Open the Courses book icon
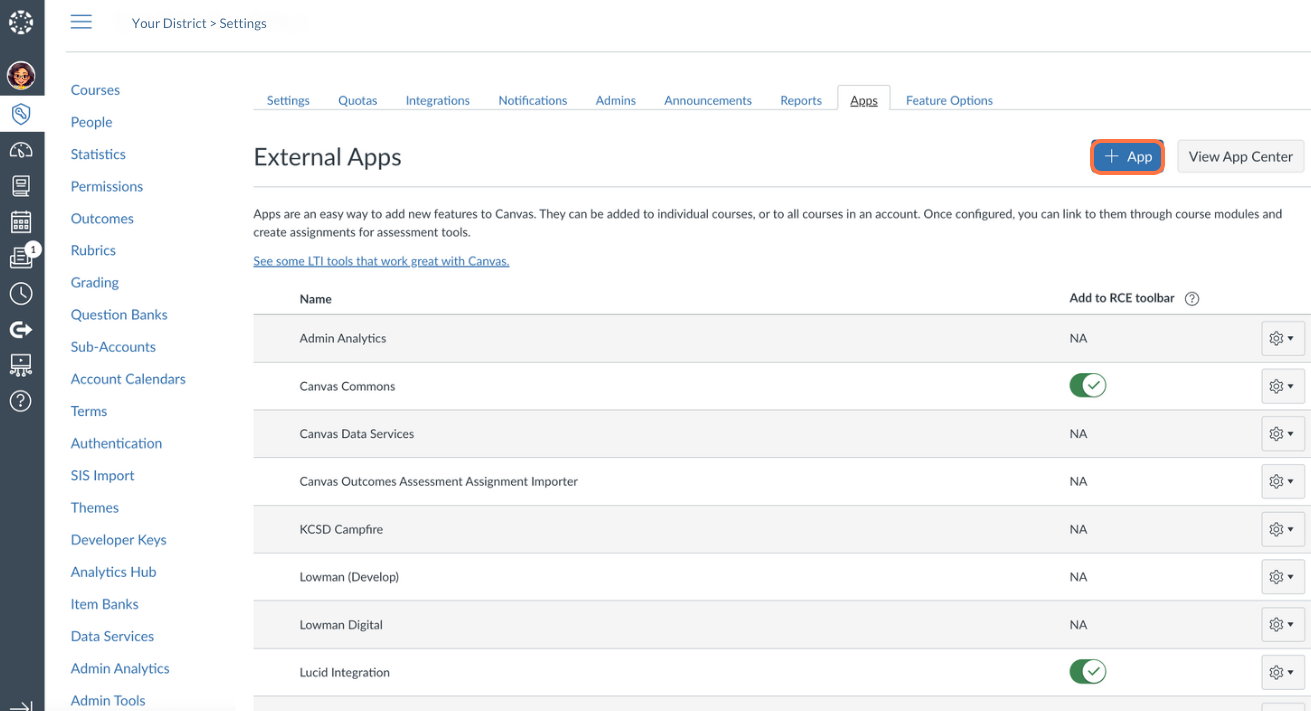This screenshot has width=1311, height=711. (x=21, y=185)
